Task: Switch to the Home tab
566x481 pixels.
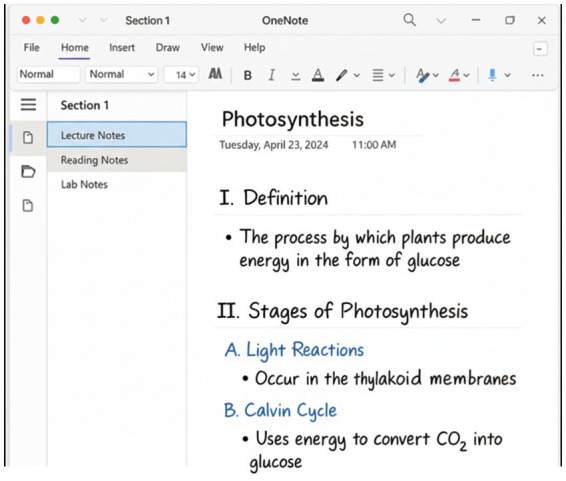Action: [x=74, y=48]
